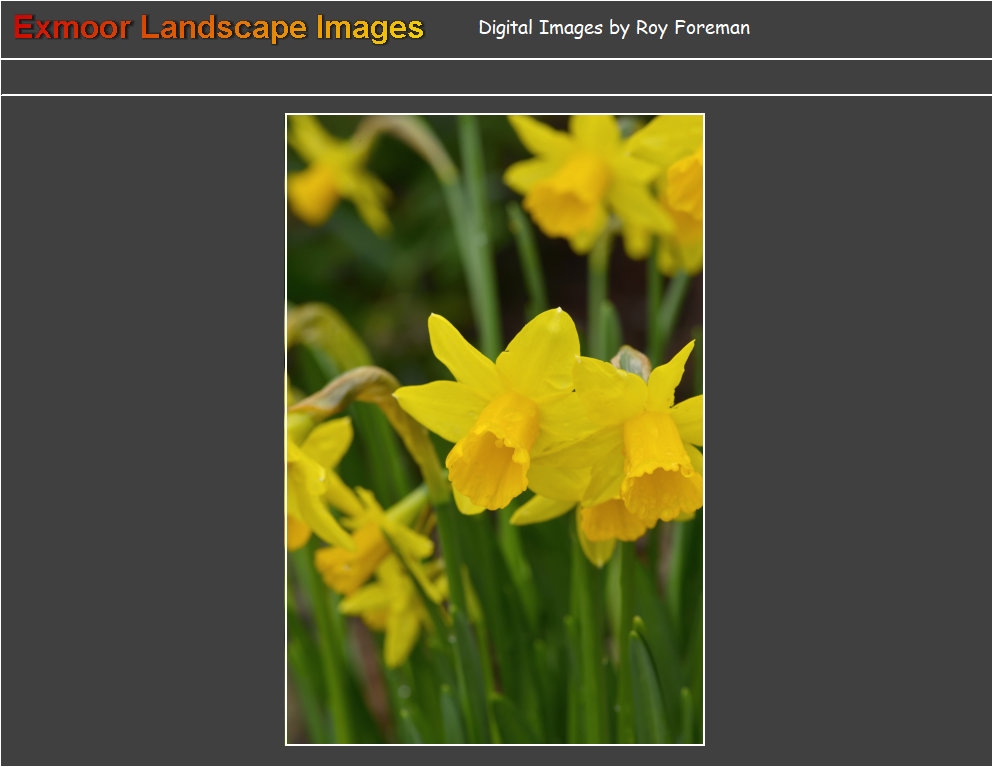Click the word Exmoor in the header
This screenshot has width=993, height=767.
[72, 28]
